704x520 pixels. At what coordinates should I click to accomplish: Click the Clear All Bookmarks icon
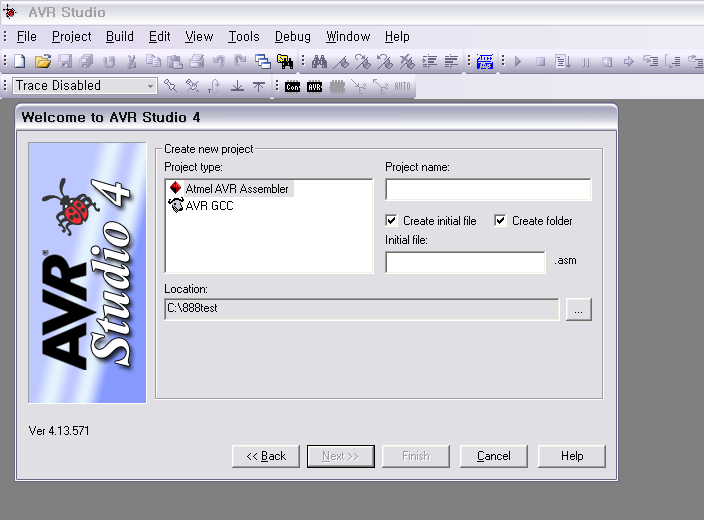coord(407,62)
